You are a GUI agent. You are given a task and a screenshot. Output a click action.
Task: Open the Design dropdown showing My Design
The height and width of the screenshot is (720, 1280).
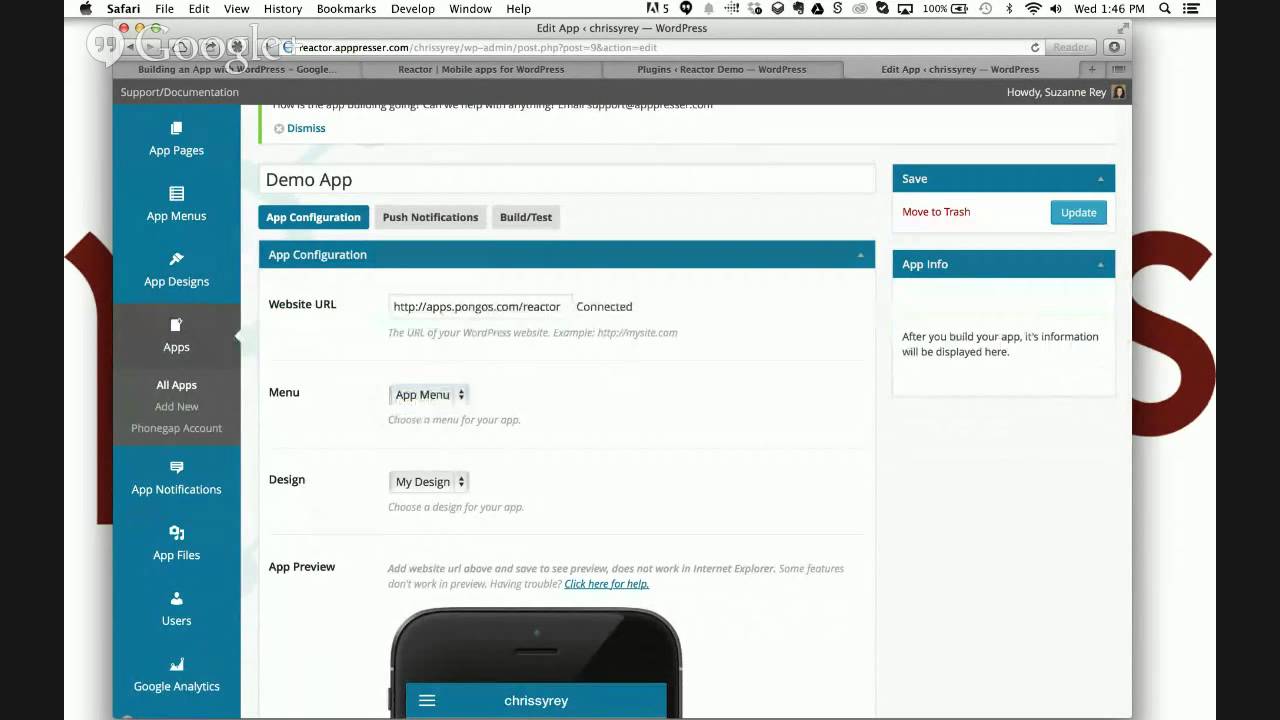429,482
